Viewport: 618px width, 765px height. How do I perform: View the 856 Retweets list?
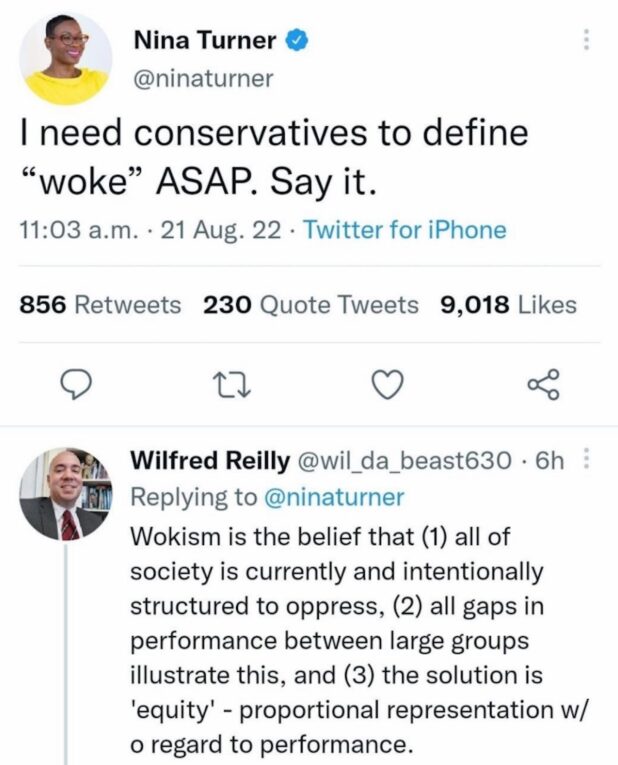click(x=101, y=304)
